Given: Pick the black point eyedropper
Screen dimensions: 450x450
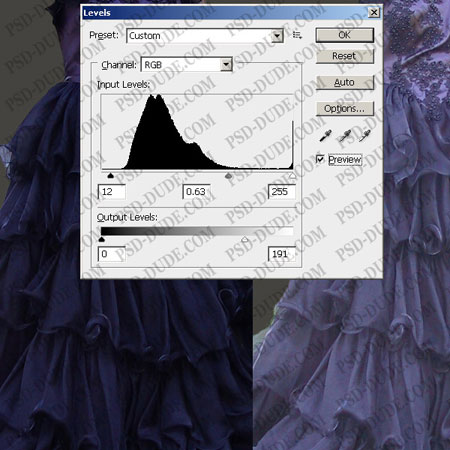Looking at the screenshot, I should [x=325, y=135].
